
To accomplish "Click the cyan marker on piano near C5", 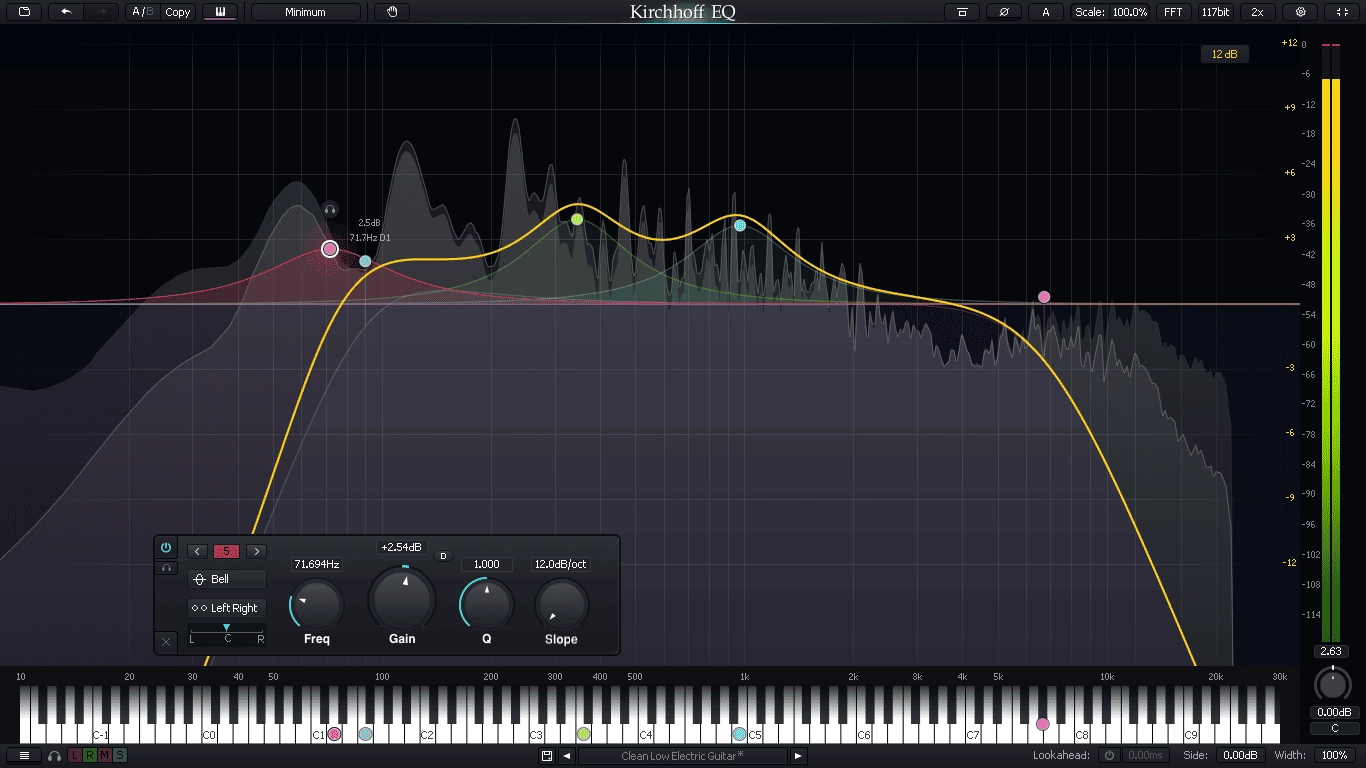I will (x=740, y=734).
